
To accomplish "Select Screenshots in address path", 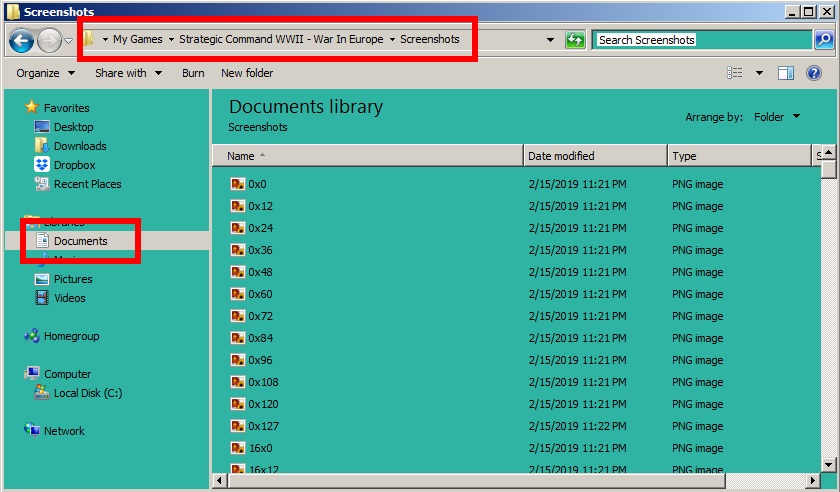I will point(430,39).
